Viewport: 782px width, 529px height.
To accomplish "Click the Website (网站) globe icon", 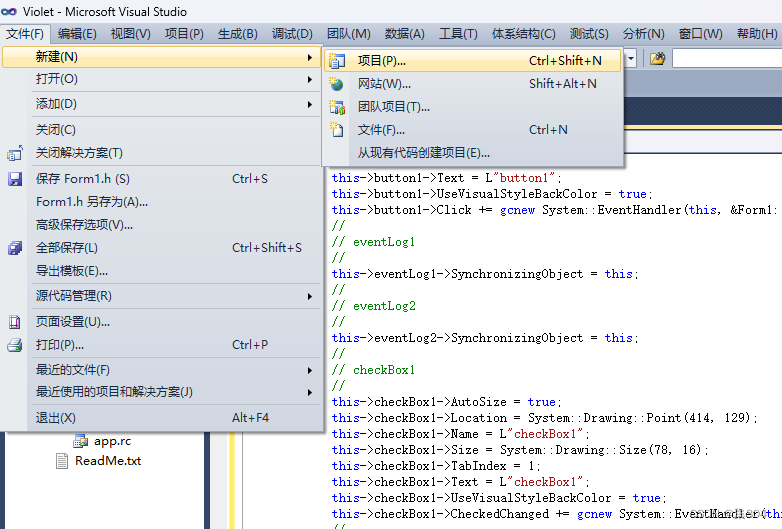I will point(337,84).
